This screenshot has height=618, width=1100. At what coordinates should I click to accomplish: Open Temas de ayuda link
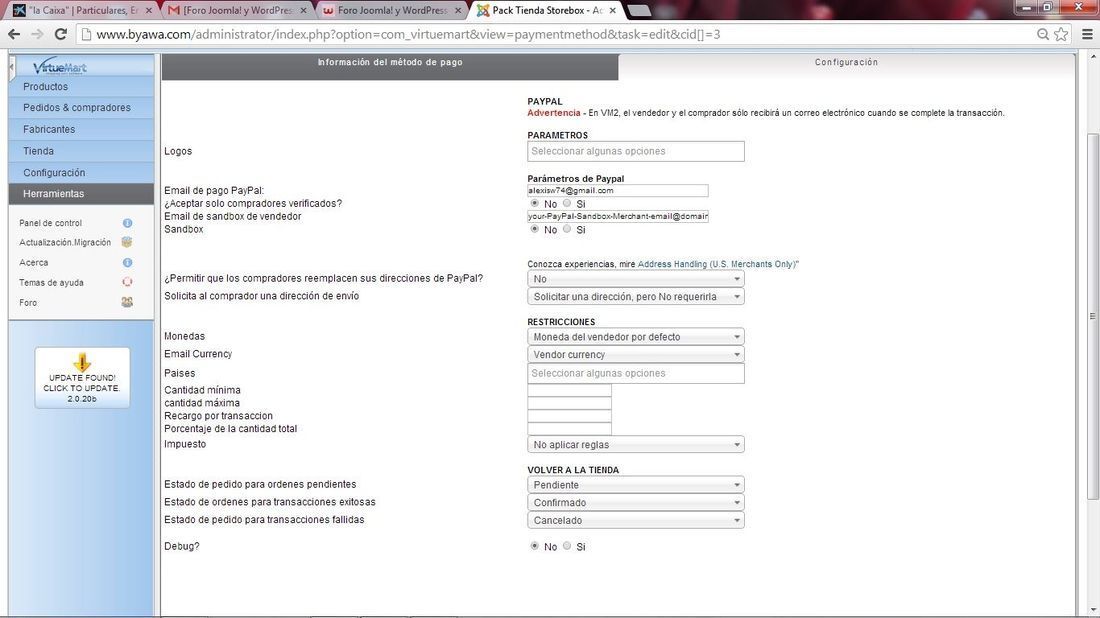pos(51,283)
